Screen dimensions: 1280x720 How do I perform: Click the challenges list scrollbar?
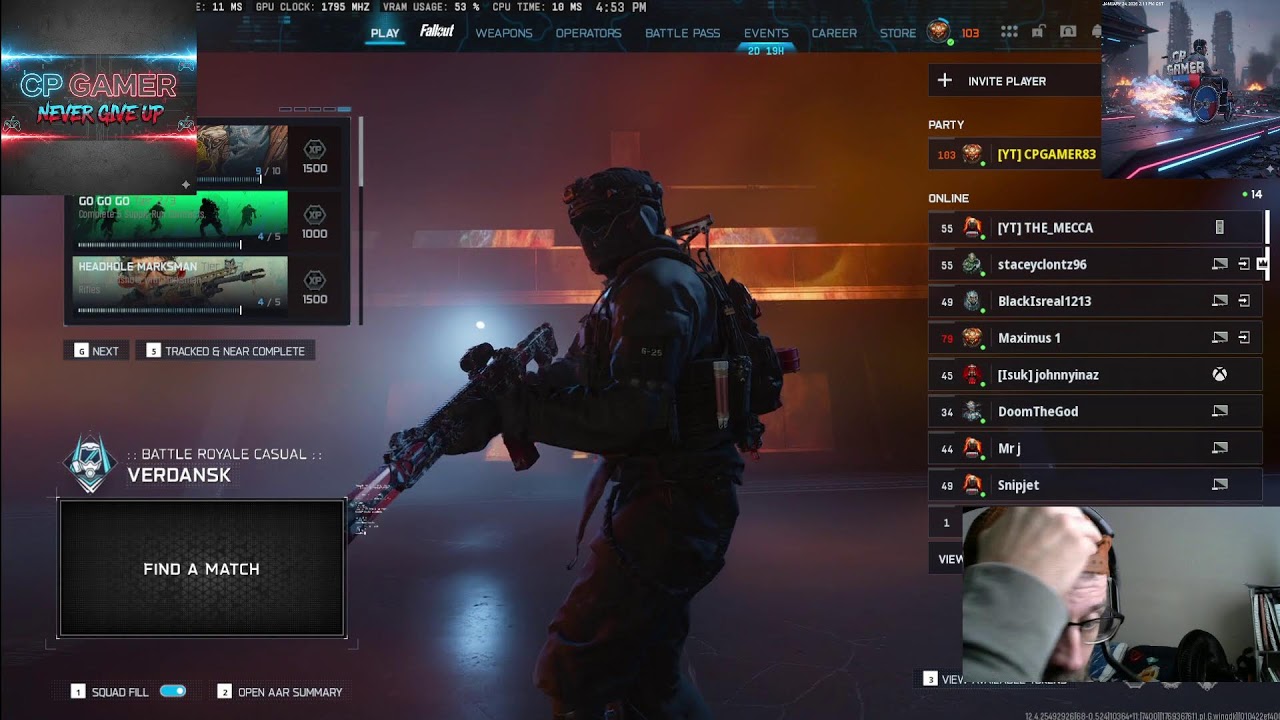(x=360, y=220)
